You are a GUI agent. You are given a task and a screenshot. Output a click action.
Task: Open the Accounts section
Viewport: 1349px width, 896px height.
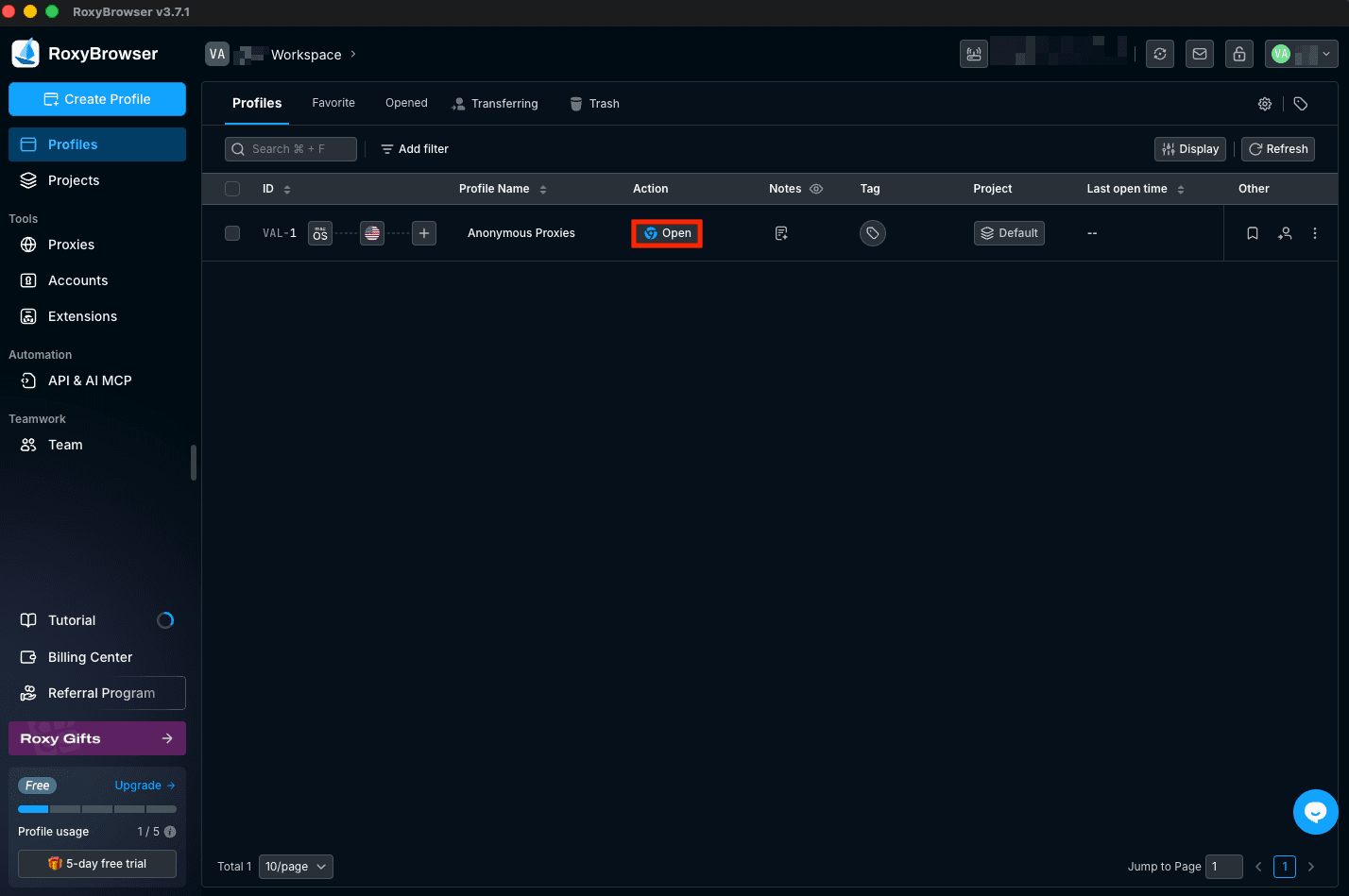coord(77,280)
